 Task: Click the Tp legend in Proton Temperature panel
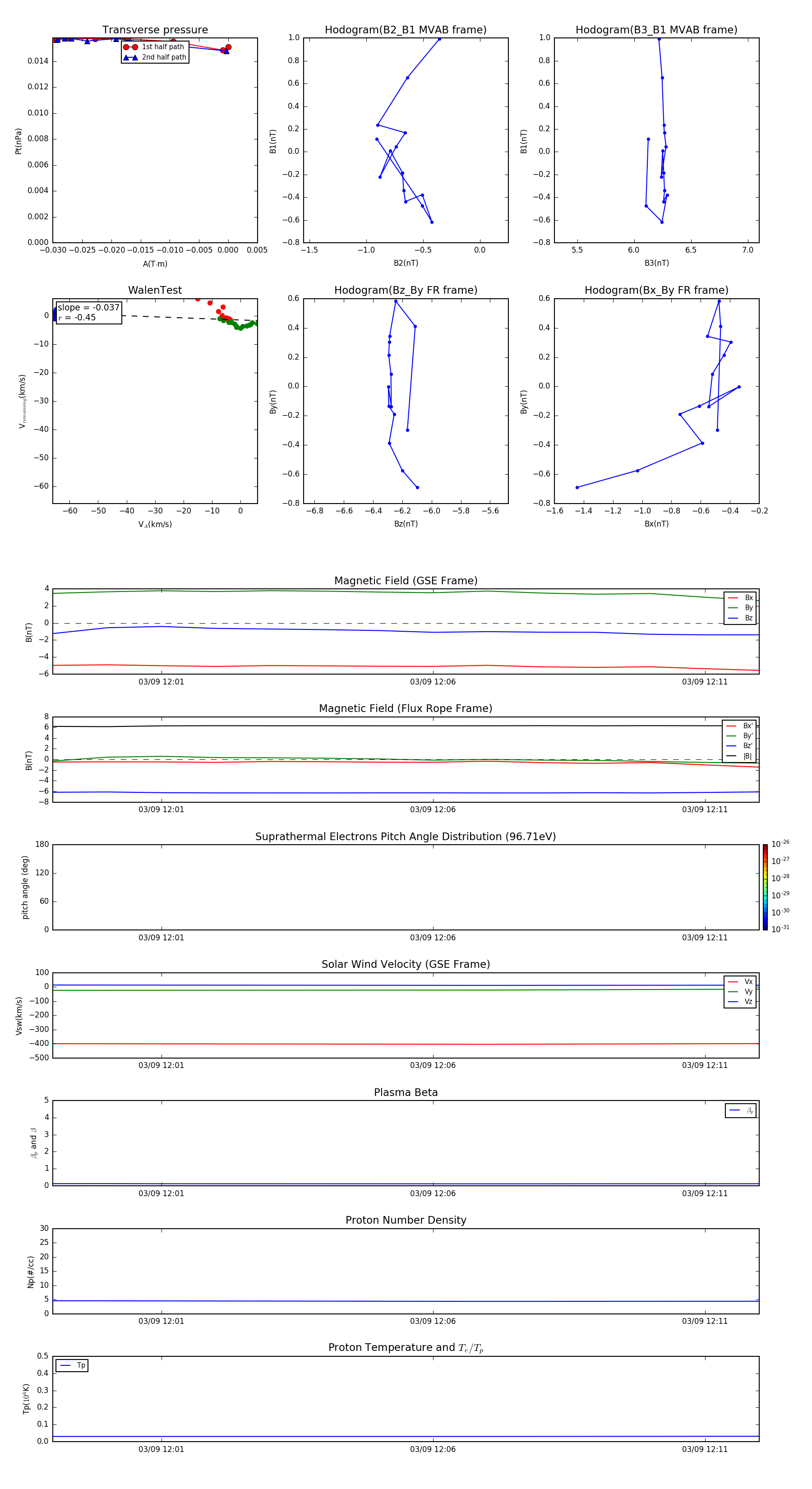pyautogui.click(x=72, y=1365)
